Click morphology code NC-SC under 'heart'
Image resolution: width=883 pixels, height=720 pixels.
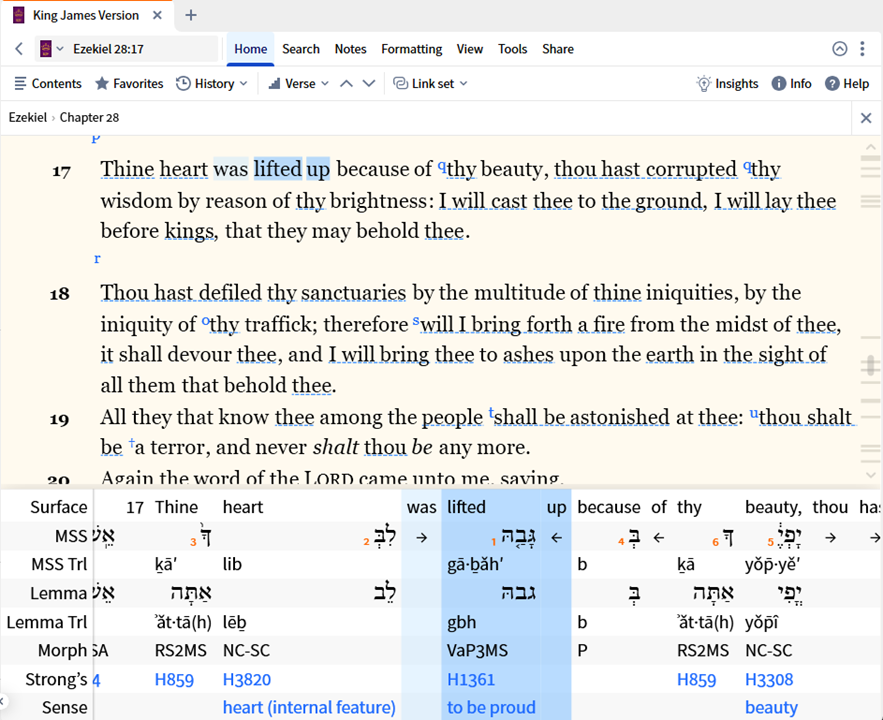[246, 651]
